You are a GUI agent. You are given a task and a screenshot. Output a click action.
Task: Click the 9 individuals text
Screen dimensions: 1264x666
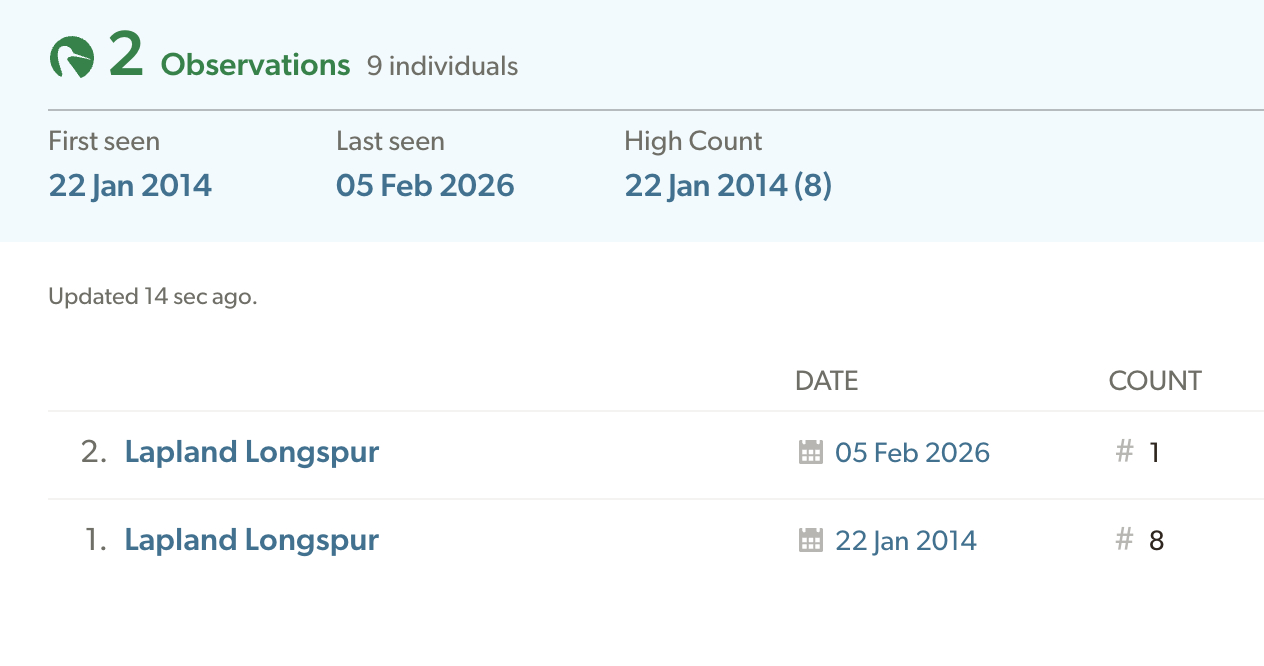pos(442,67)
